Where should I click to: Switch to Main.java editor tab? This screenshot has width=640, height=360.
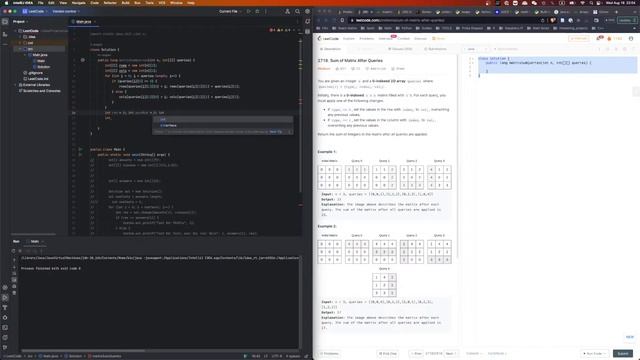[84, 22]
